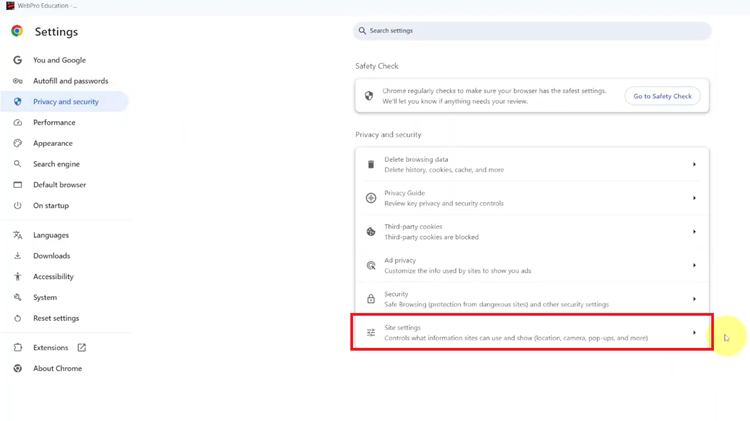Click the Site settings sliders icon
750x421 pixels.
(371, 333)
